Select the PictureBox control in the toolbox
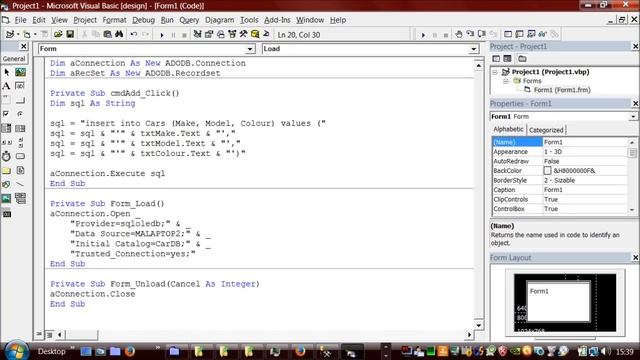The image size is (640, 360). (20, 72)
